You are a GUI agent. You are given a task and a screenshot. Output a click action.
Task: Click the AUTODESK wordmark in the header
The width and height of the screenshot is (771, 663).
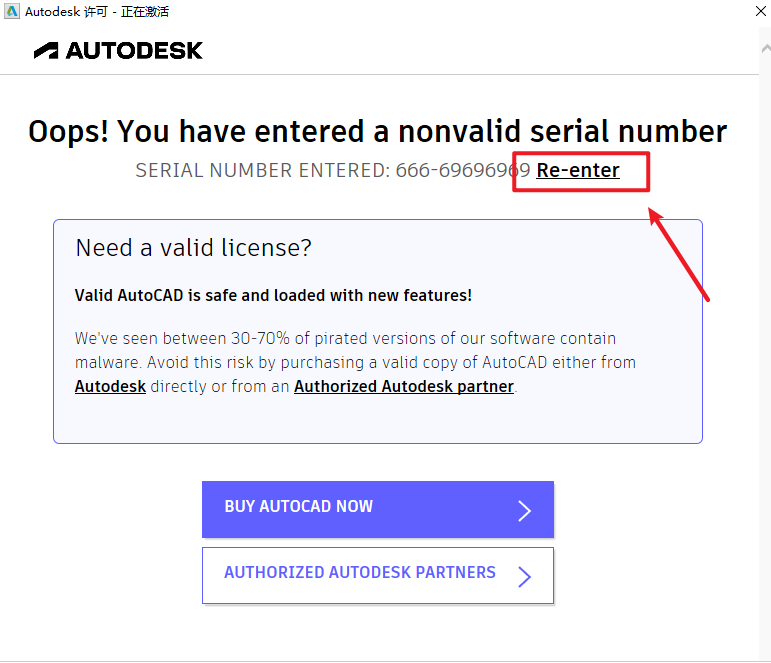point(135,51)
